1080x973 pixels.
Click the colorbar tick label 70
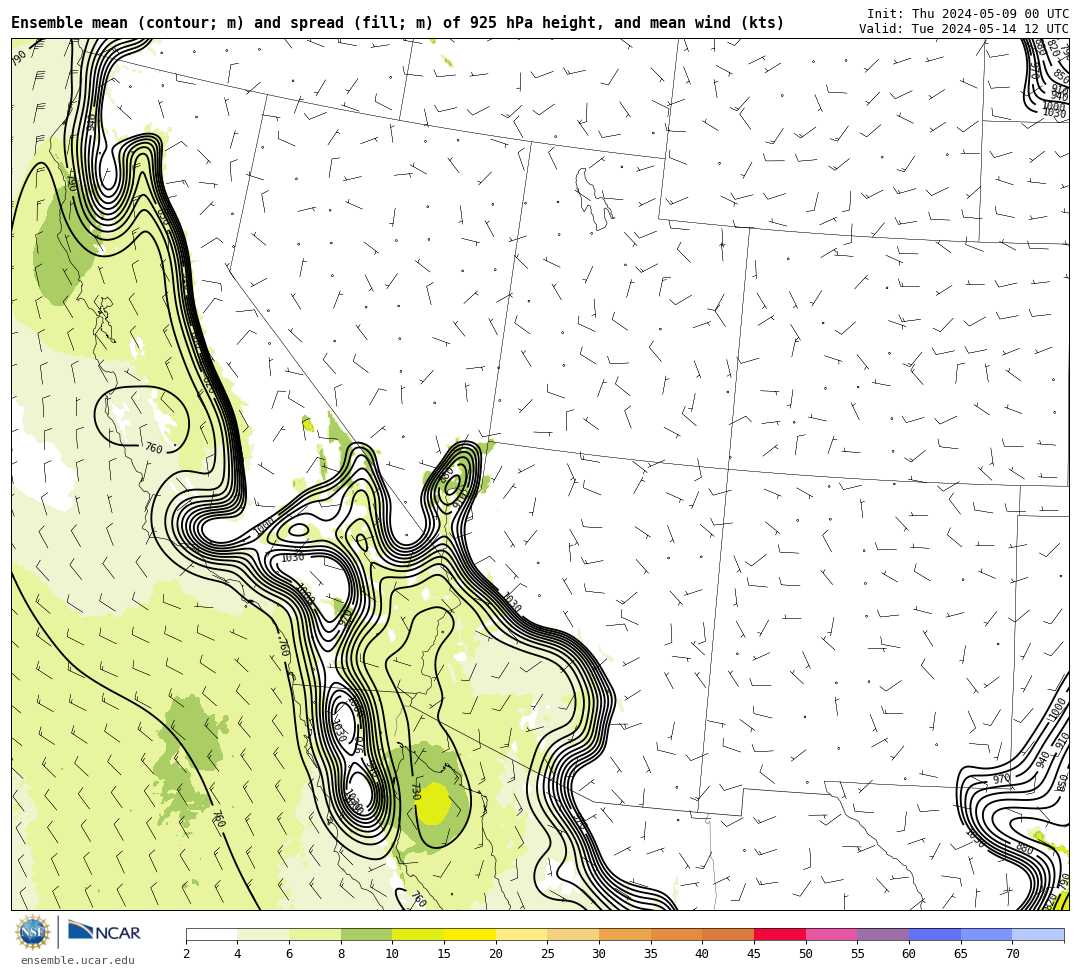(1012, 954)
